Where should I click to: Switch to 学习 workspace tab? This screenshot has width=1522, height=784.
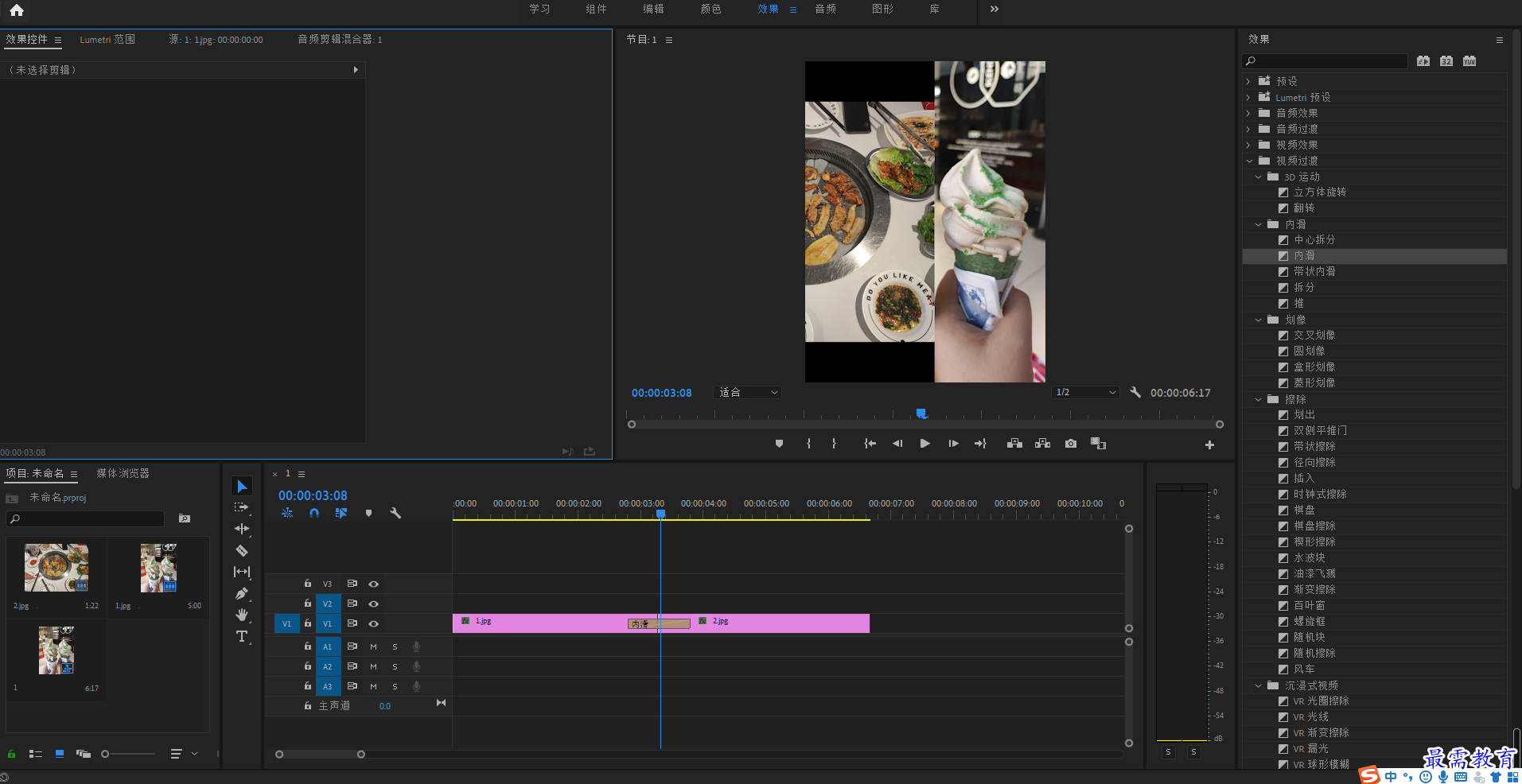tap(539, 9)
